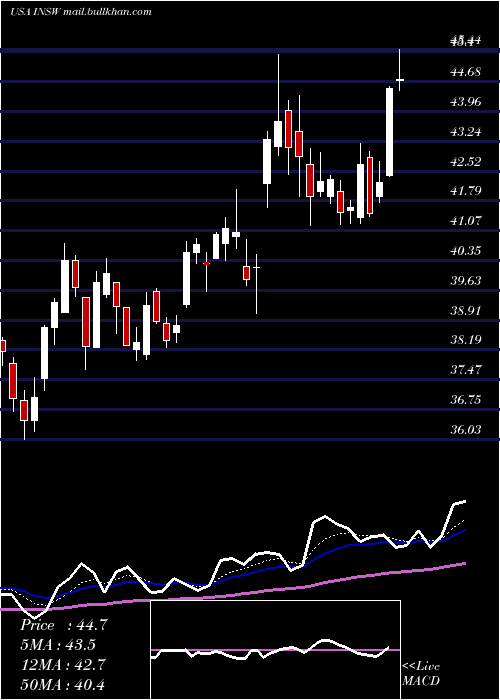Viewport: 500px width, 700px height.
Task: Click the end of the thick white 5MA line
Action: click(x=465, y=502)
